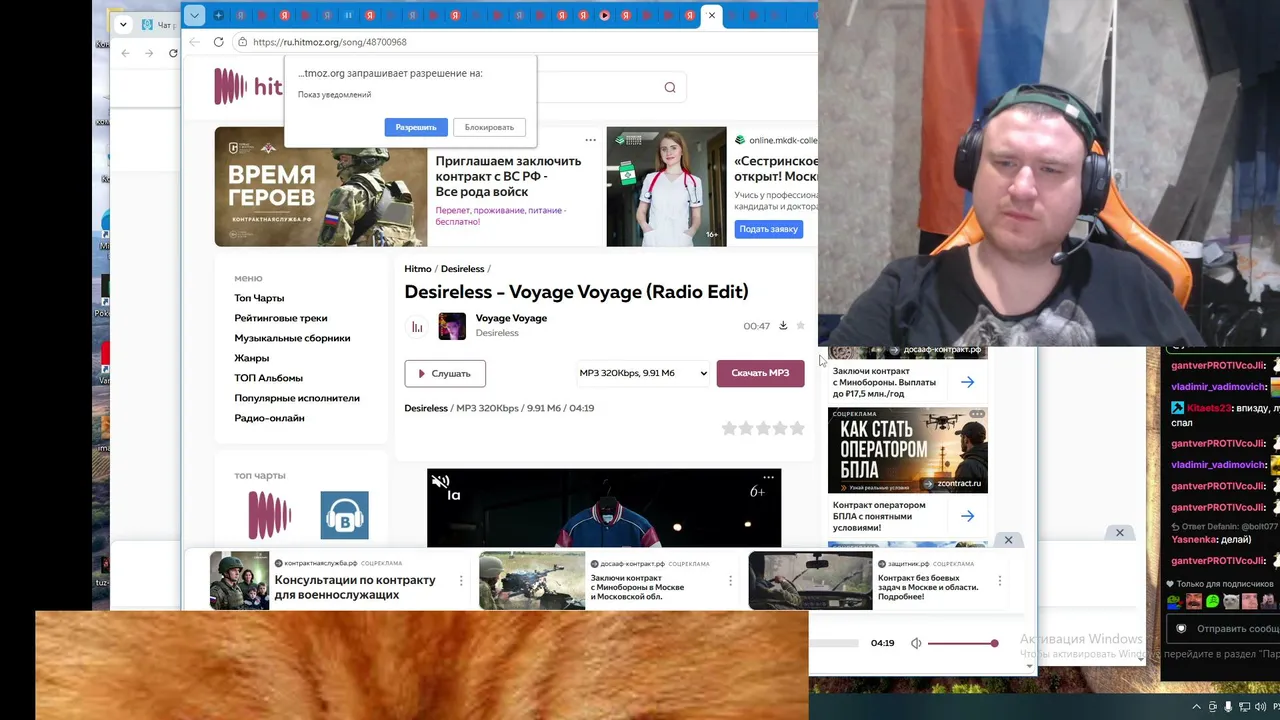Unmute the video ad
The width and height of the screenshot is (1280, 720).
pyautogui.click(x=440, y=482)
